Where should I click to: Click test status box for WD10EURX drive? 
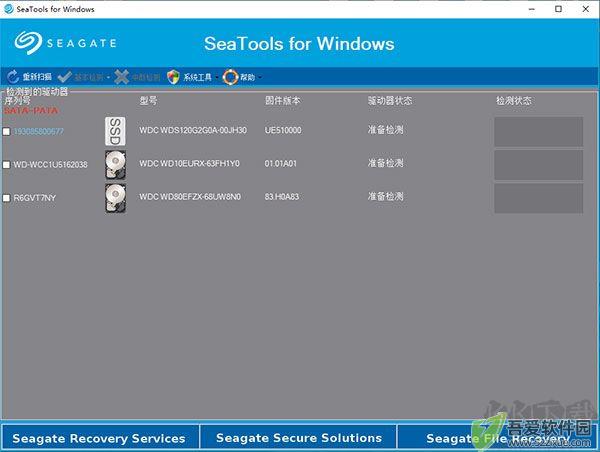point(538,165)
